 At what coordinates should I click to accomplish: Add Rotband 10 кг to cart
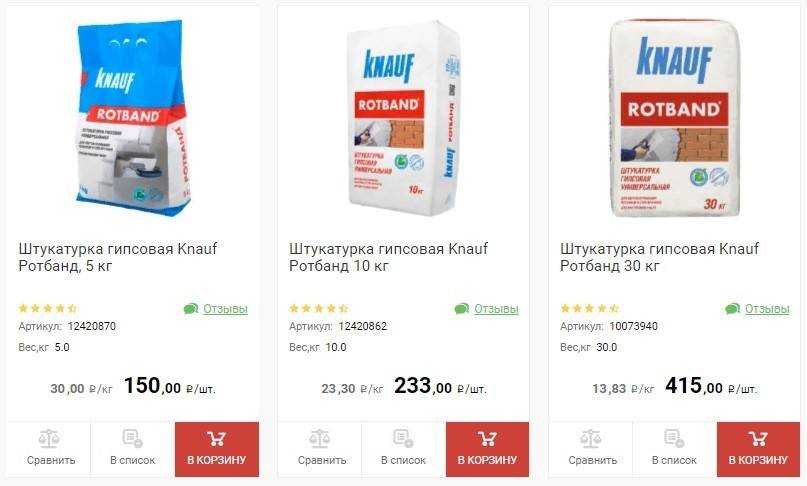point(487,449)
